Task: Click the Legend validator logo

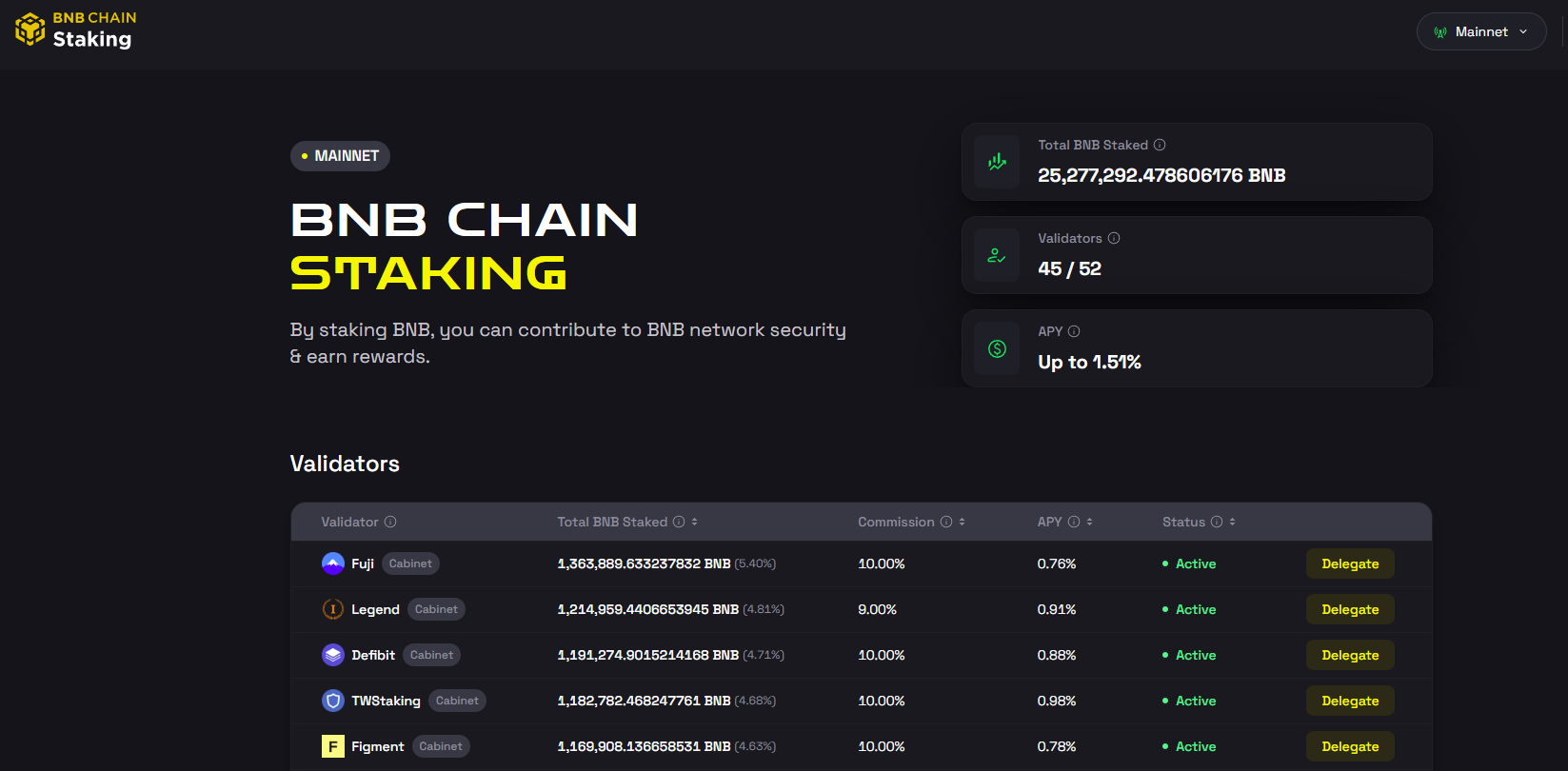Action: (x=332, y=609)
